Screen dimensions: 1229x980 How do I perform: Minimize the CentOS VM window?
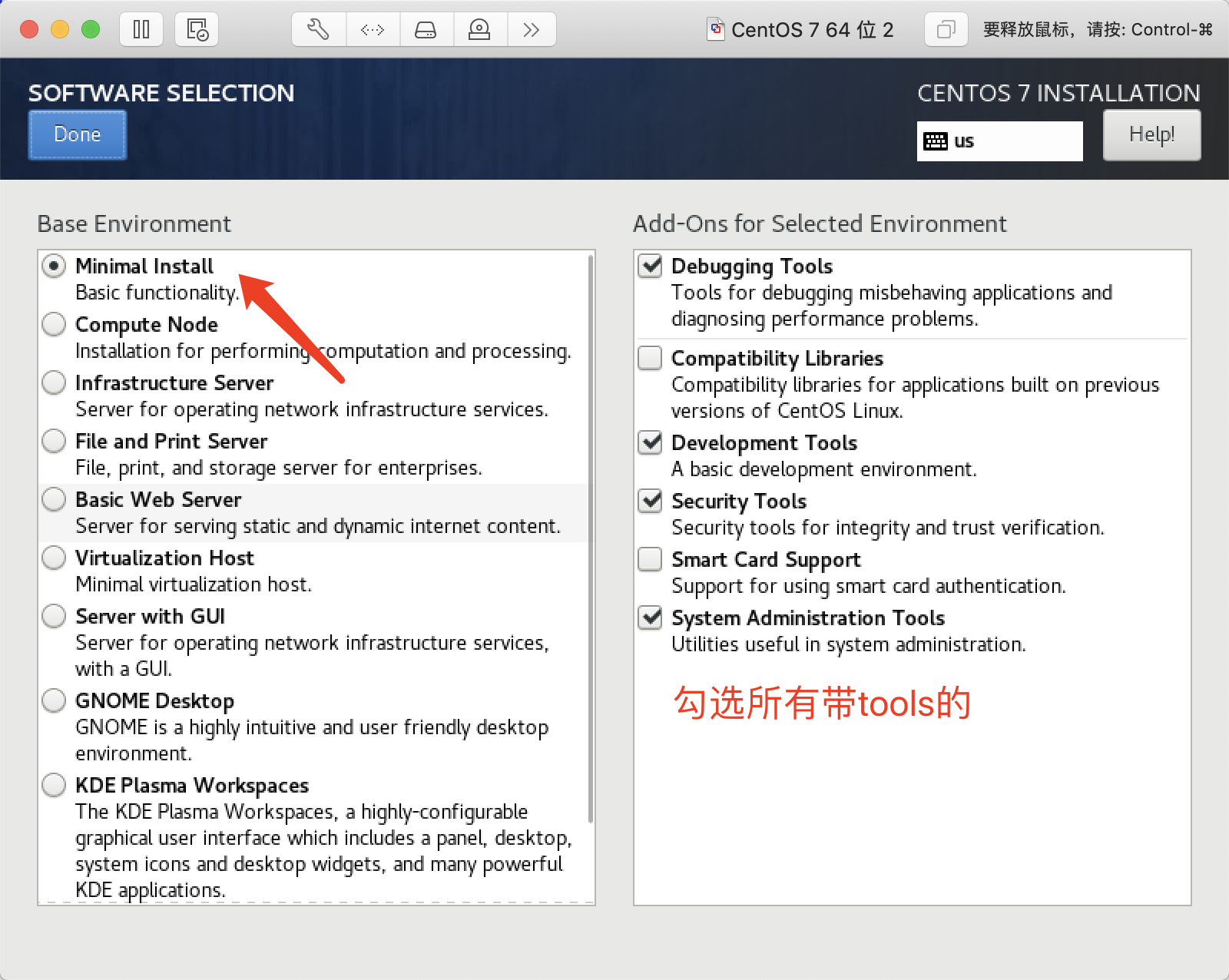(x=60, y=29)
